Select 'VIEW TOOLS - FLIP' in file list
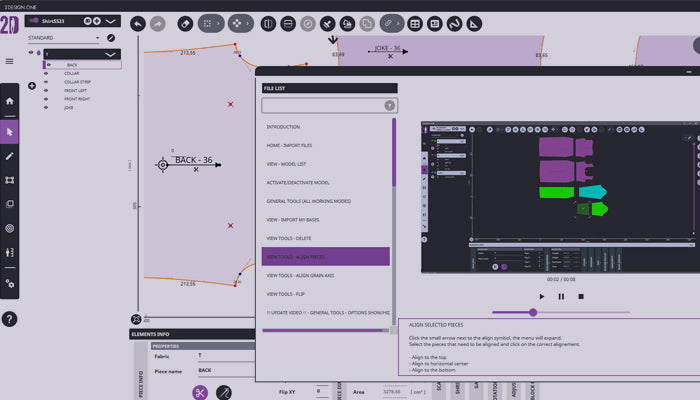Image resolution: width=700 pixels, height=400 pixels. (x=325, y=294)
